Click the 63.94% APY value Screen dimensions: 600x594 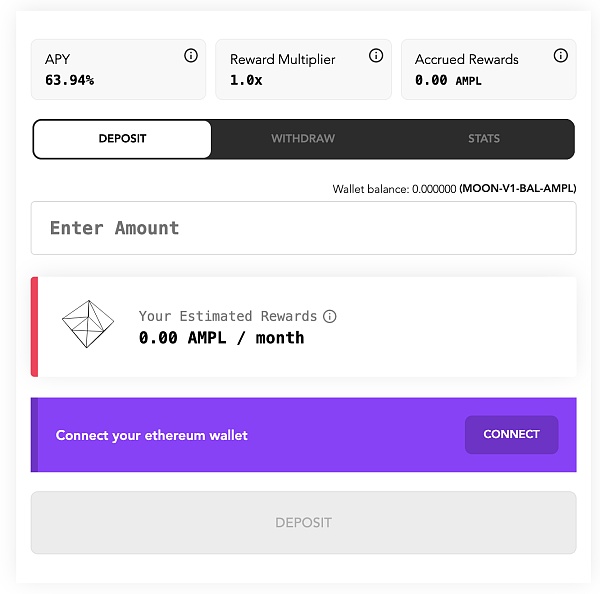pos(70,80)
